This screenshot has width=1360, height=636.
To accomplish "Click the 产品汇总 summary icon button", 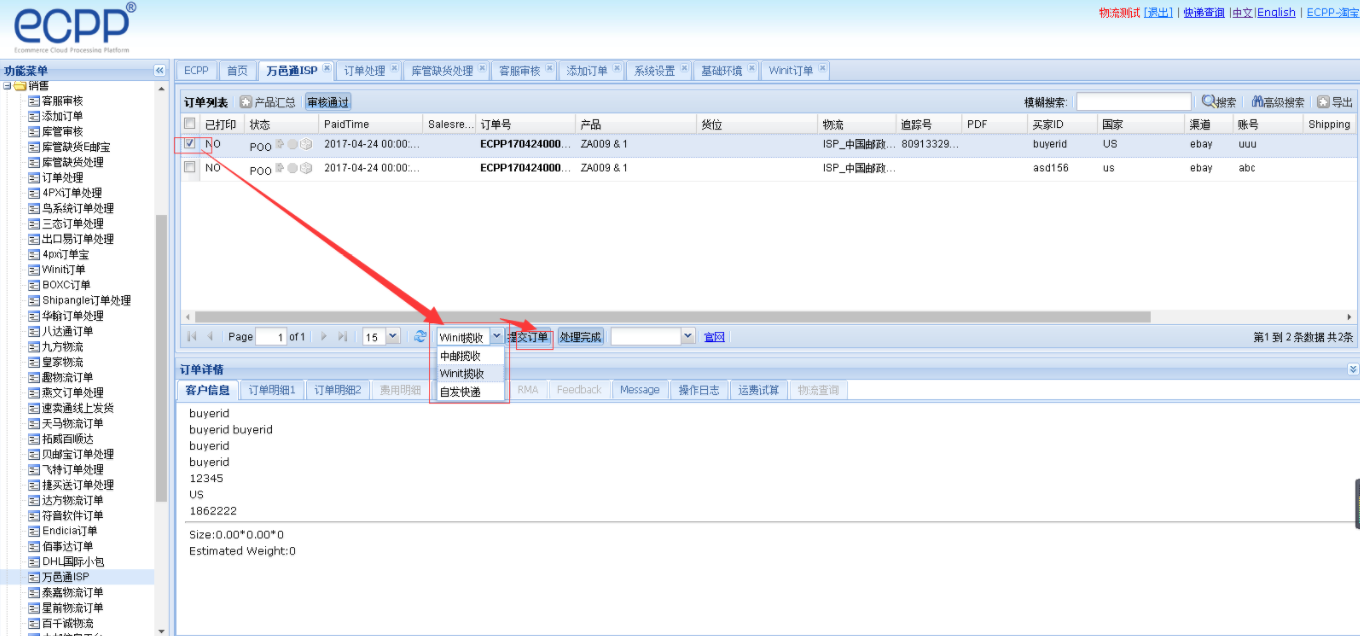I will click(246, 102).
